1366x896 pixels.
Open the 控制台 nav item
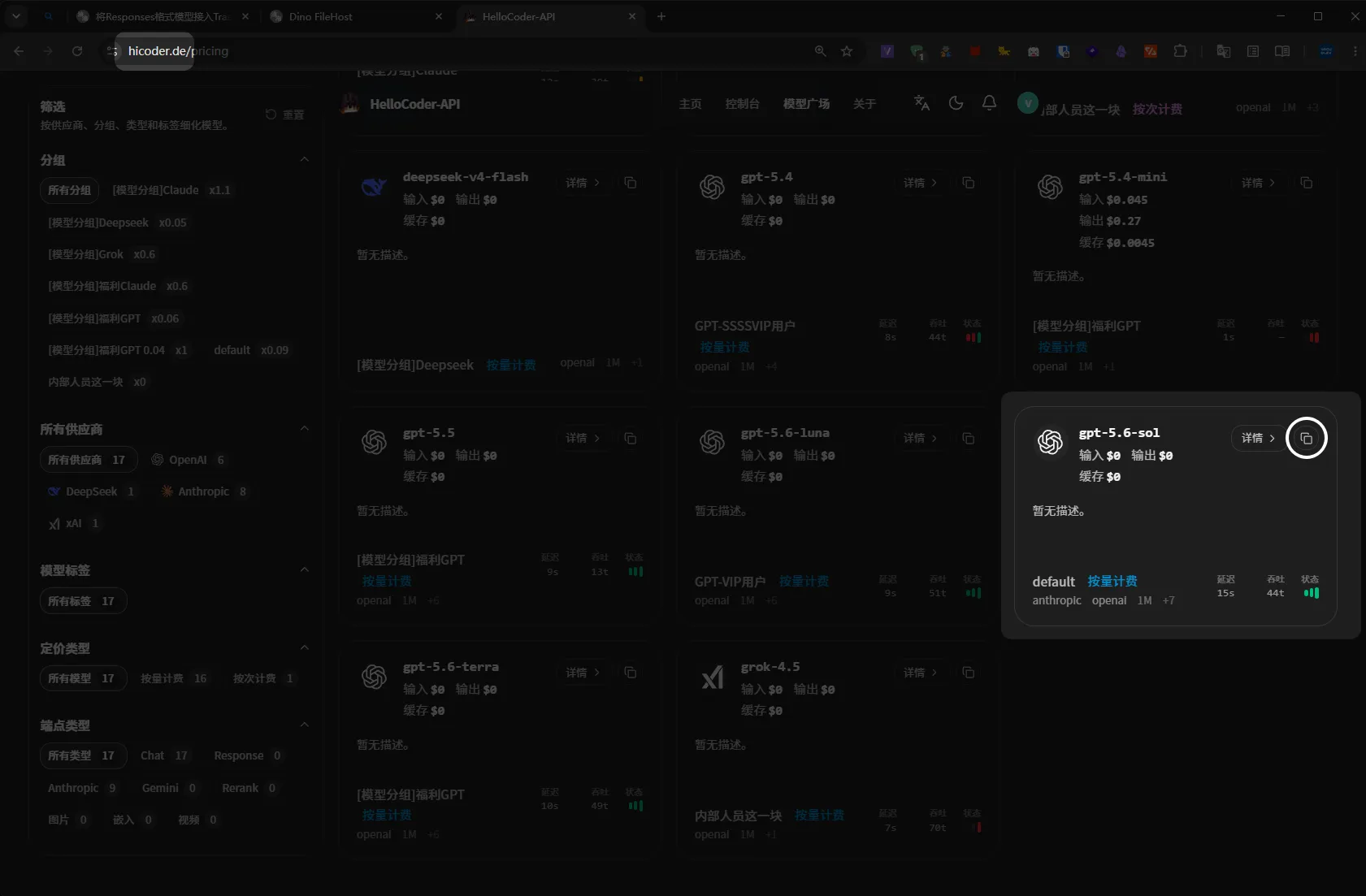tap(742, 104)
